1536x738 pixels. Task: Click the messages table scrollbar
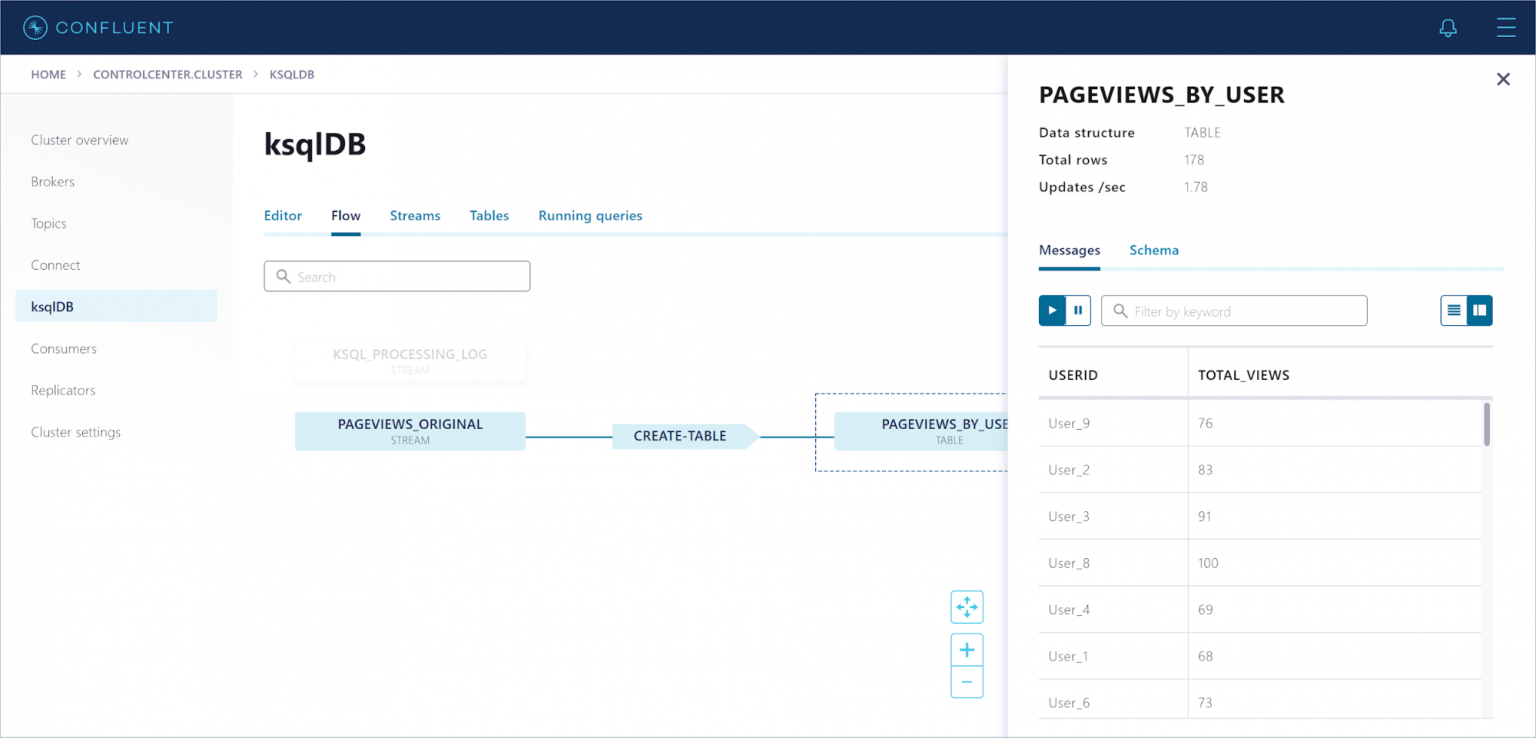click(x=1487, y=424)
